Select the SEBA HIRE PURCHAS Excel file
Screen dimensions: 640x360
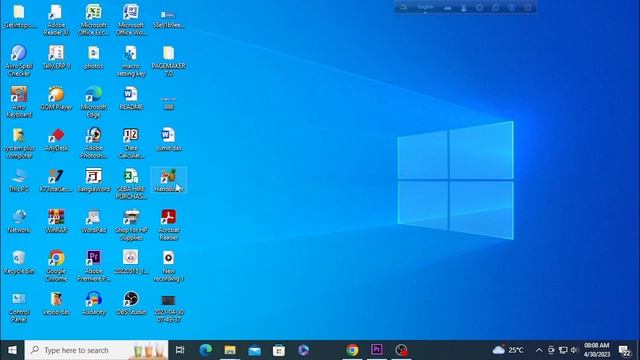(x=131, y=184)
